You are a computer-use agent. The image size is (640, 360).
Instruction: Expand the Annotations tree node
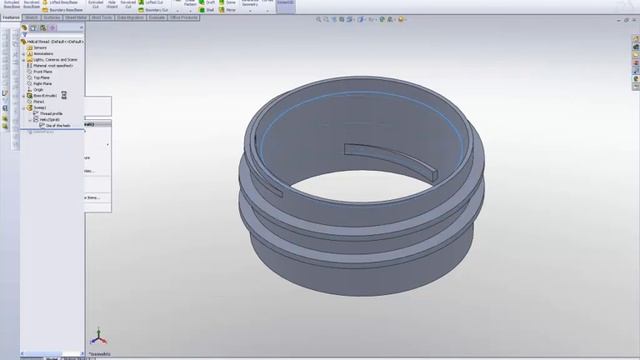click(x=24, y=54)
